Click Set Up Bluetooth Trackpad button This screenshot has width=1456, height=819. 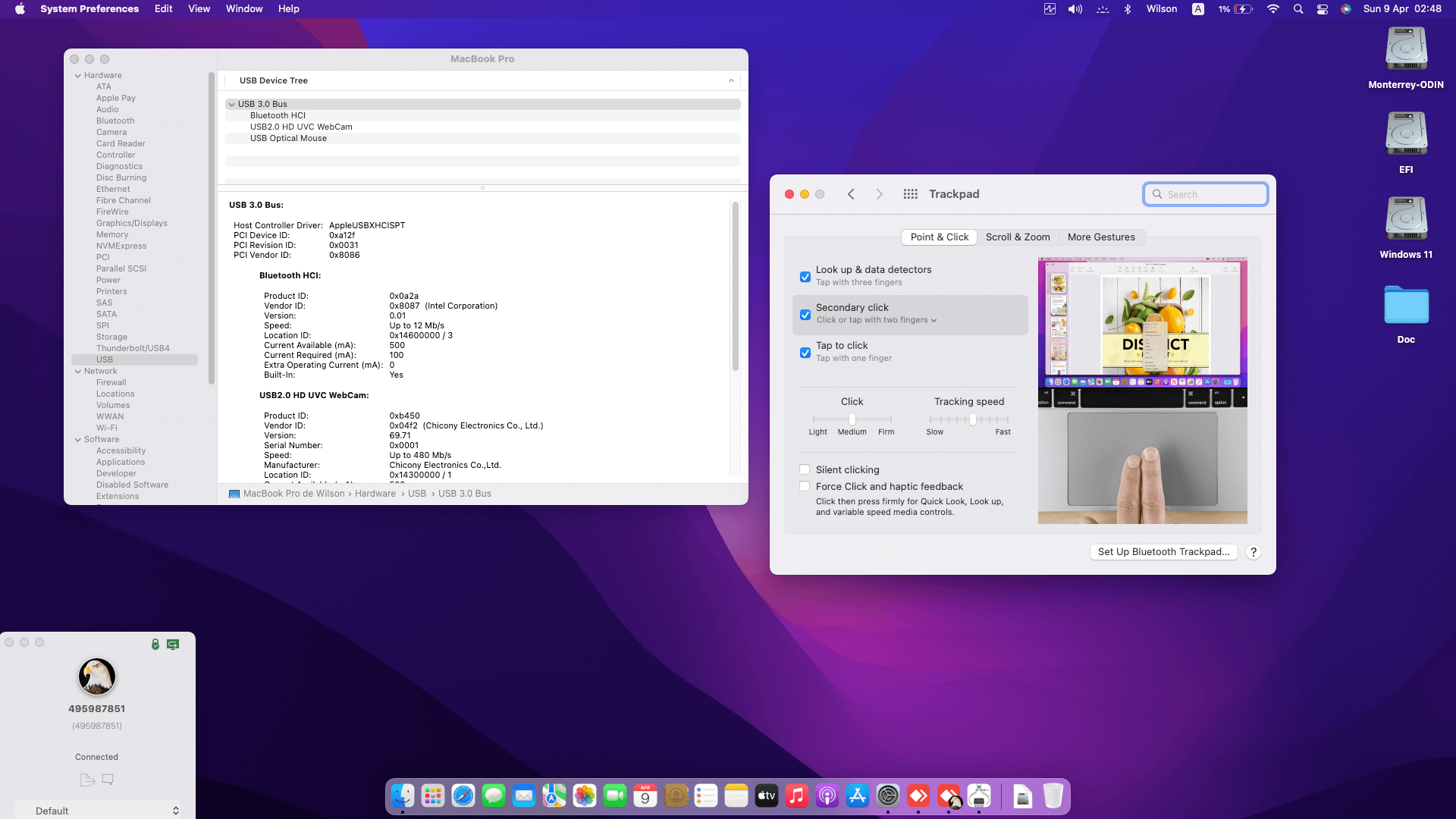[1163, 551]
